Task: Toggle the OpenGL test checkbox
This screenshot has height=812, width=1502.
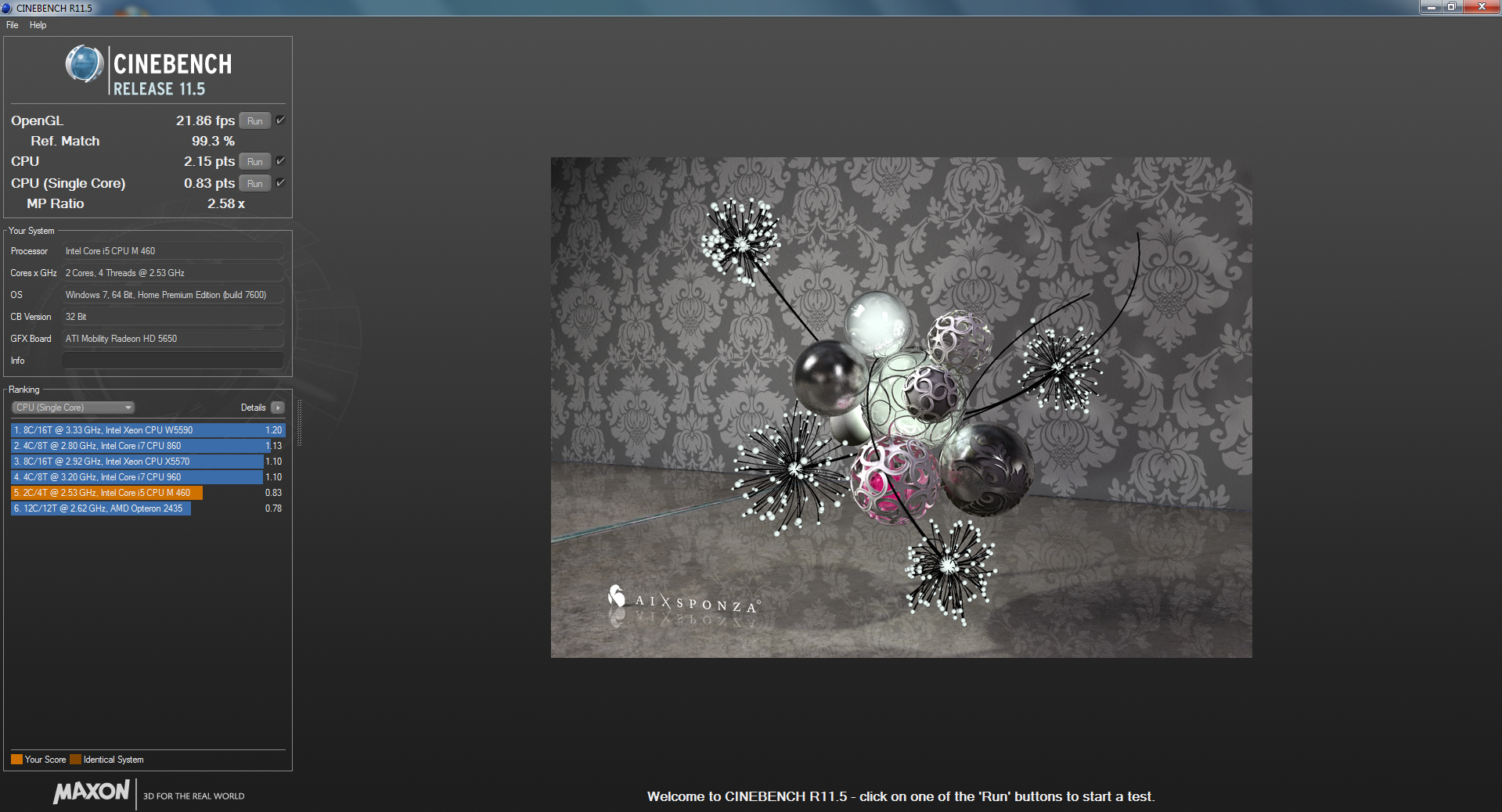Action: [x=280, y=120]
